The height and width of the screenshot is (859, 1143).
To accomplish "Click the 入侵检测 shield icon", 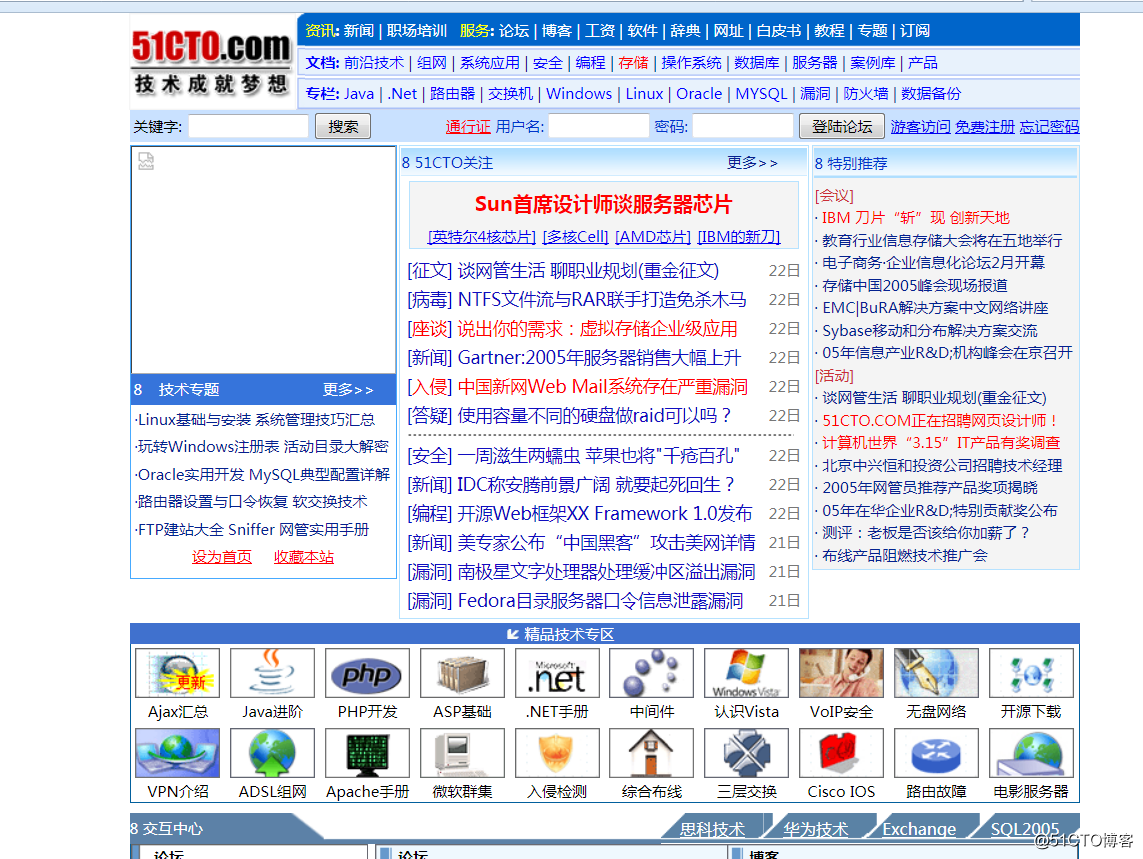I will tap(557, 753).
